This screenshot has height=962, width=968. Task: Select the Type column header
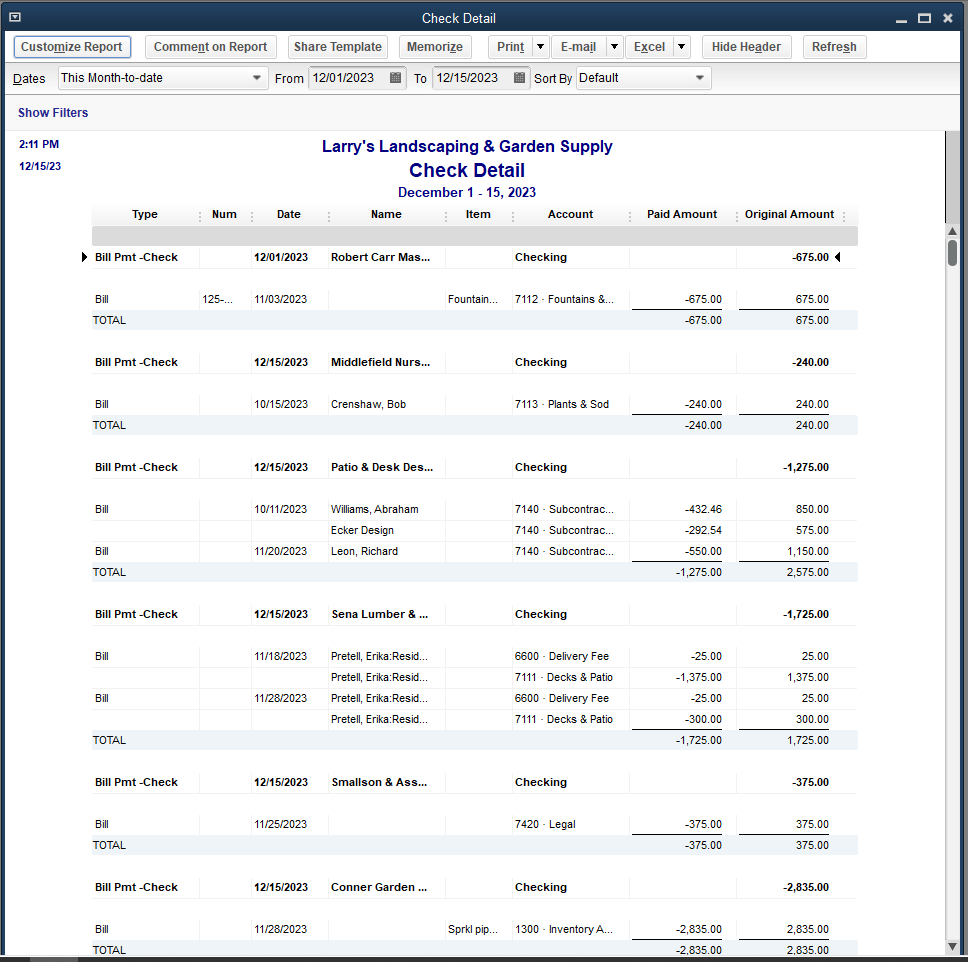[x=145, y=214]
